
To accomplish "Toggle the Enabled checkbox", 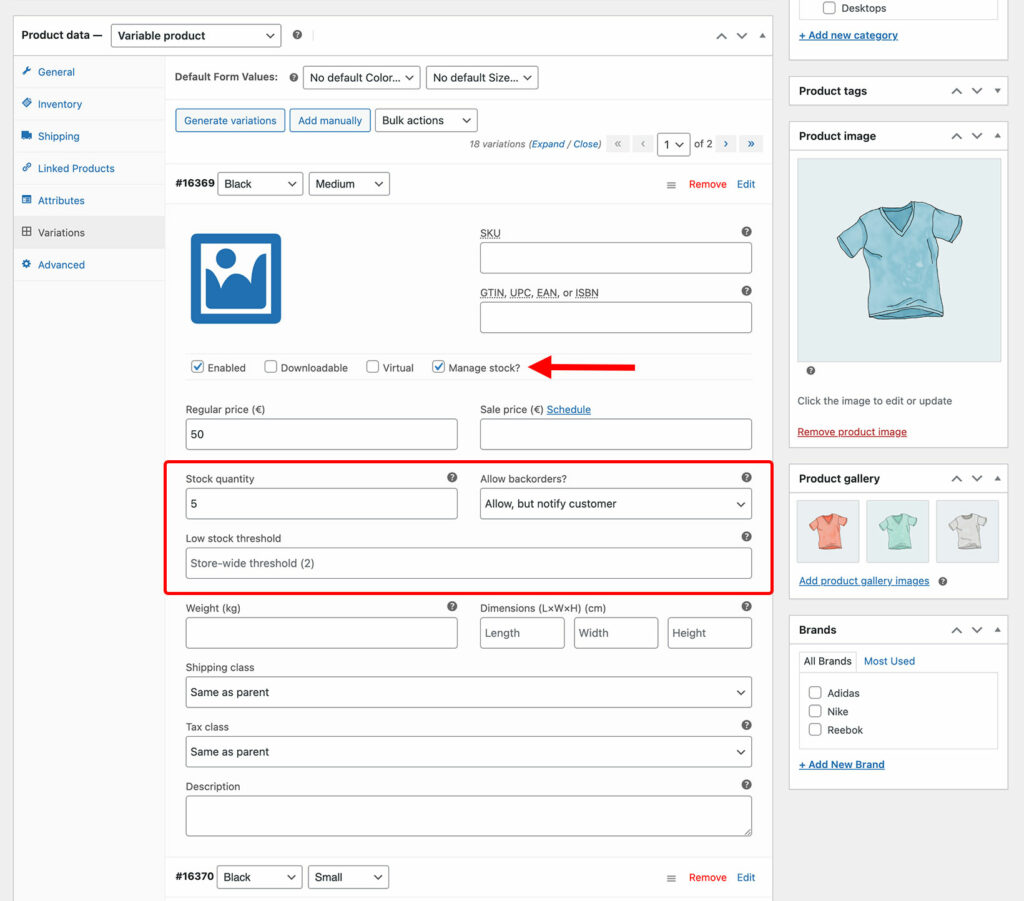I will [197, 367].
